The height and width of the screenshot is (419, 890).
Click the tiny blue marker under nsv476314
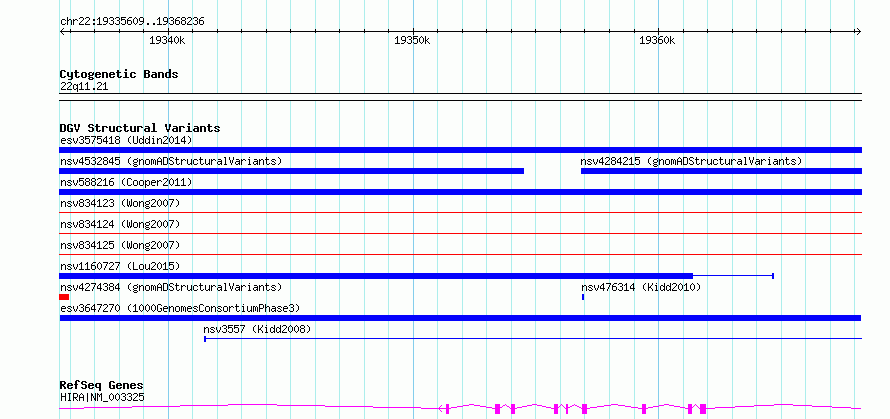point(583,297)
